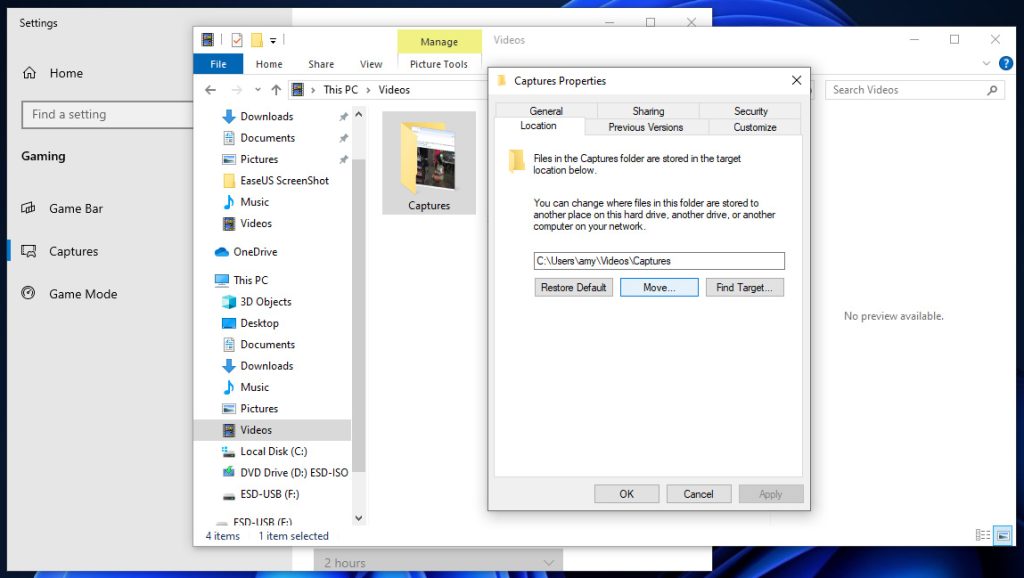The image size is (1024, 578).
Task: Open DVD Drive (D:) ESD-ISO
Action: pos(294,473)
